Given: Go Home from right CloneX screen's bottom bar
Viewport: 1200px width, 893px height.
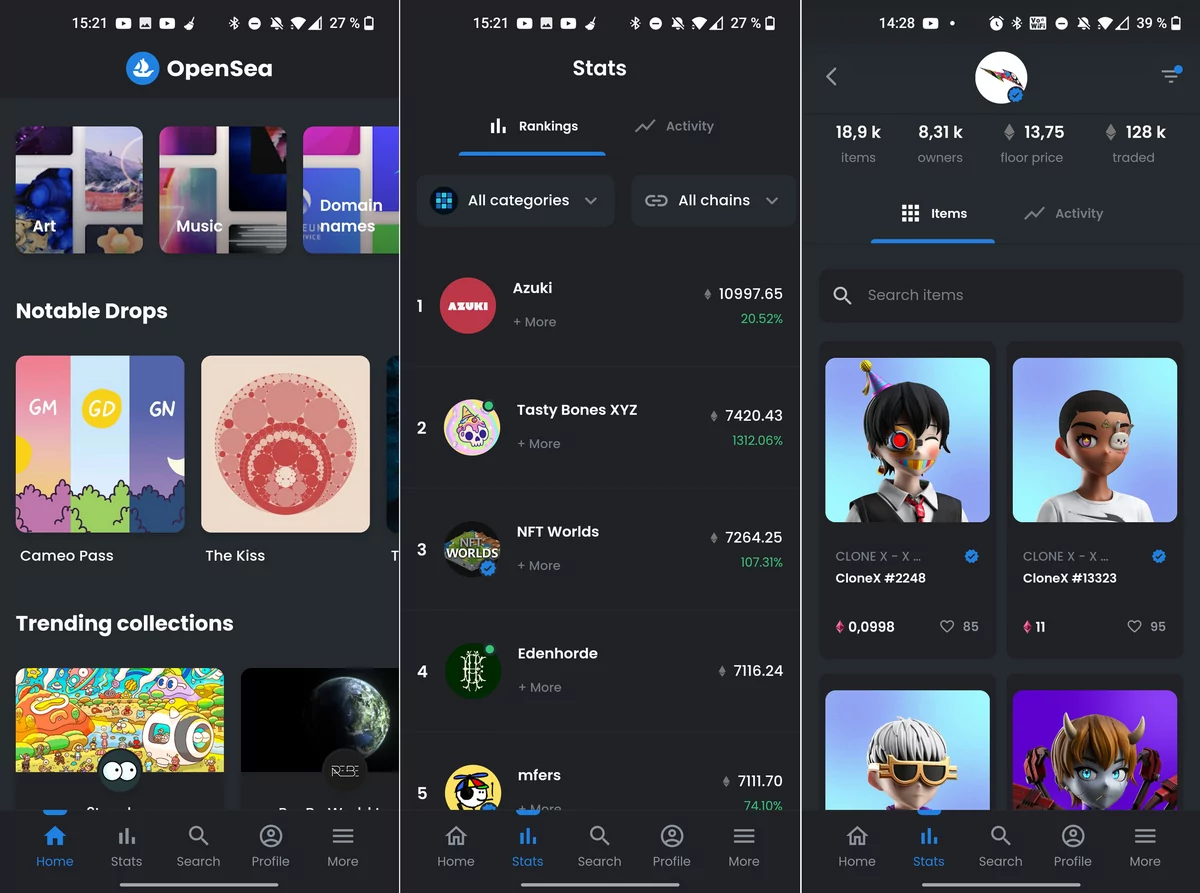Looking at the screenshot, I should [x=857, y=846].
